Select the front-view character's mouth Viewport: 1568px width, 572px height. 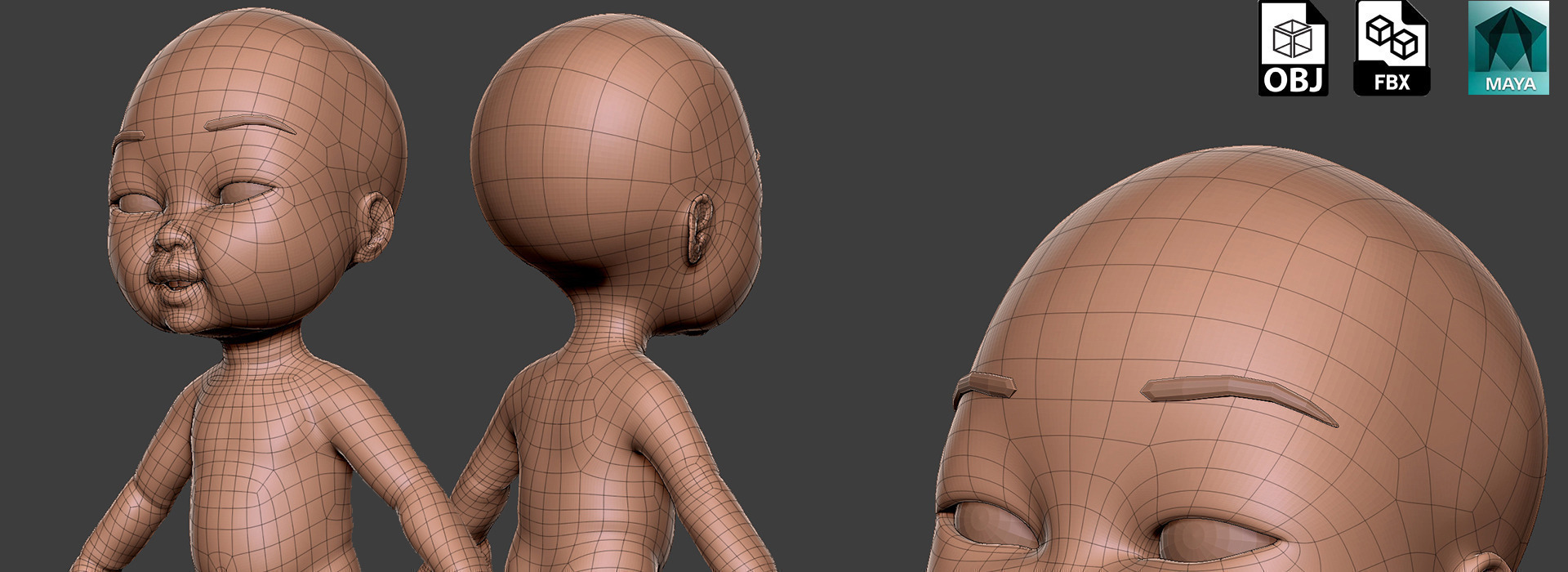pyautogui.click(x=175, y=287)
